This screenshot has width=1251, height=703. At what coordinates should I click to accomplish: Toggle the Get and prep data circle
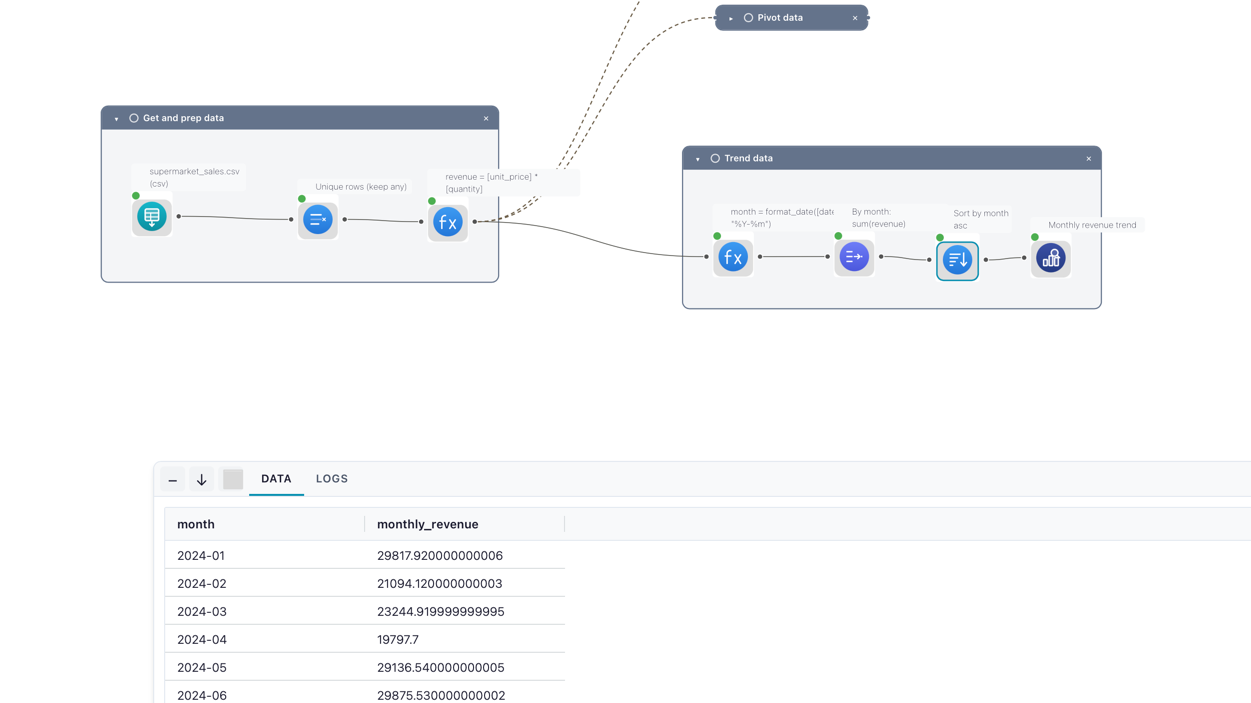pyautogui.click(x=134, y=118)
